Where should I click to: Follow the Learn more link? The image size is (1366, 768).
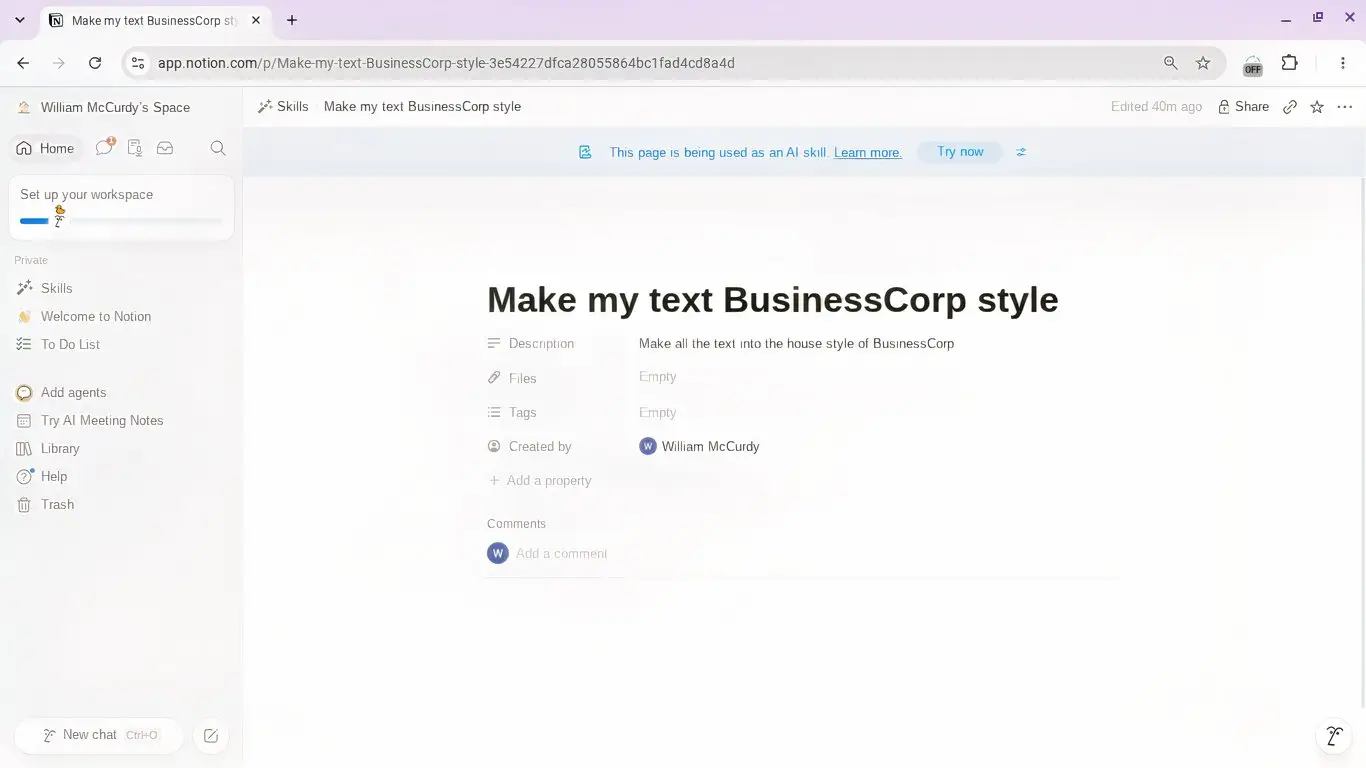867,153
